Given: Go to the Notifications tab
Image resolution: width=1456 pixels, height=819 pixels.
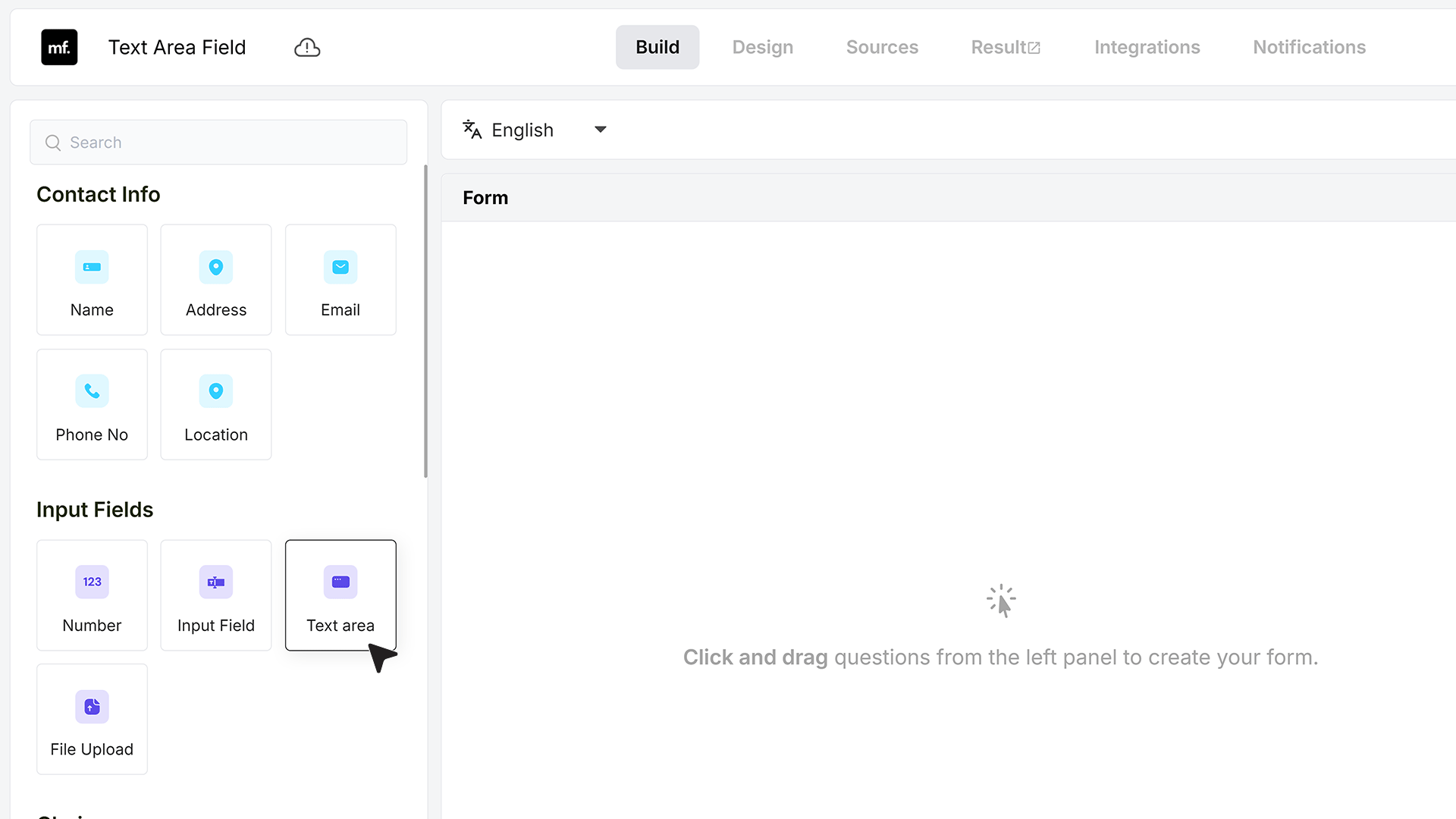Looking at the screenshot, I should pyautogui.click(x=1310, y=47).
